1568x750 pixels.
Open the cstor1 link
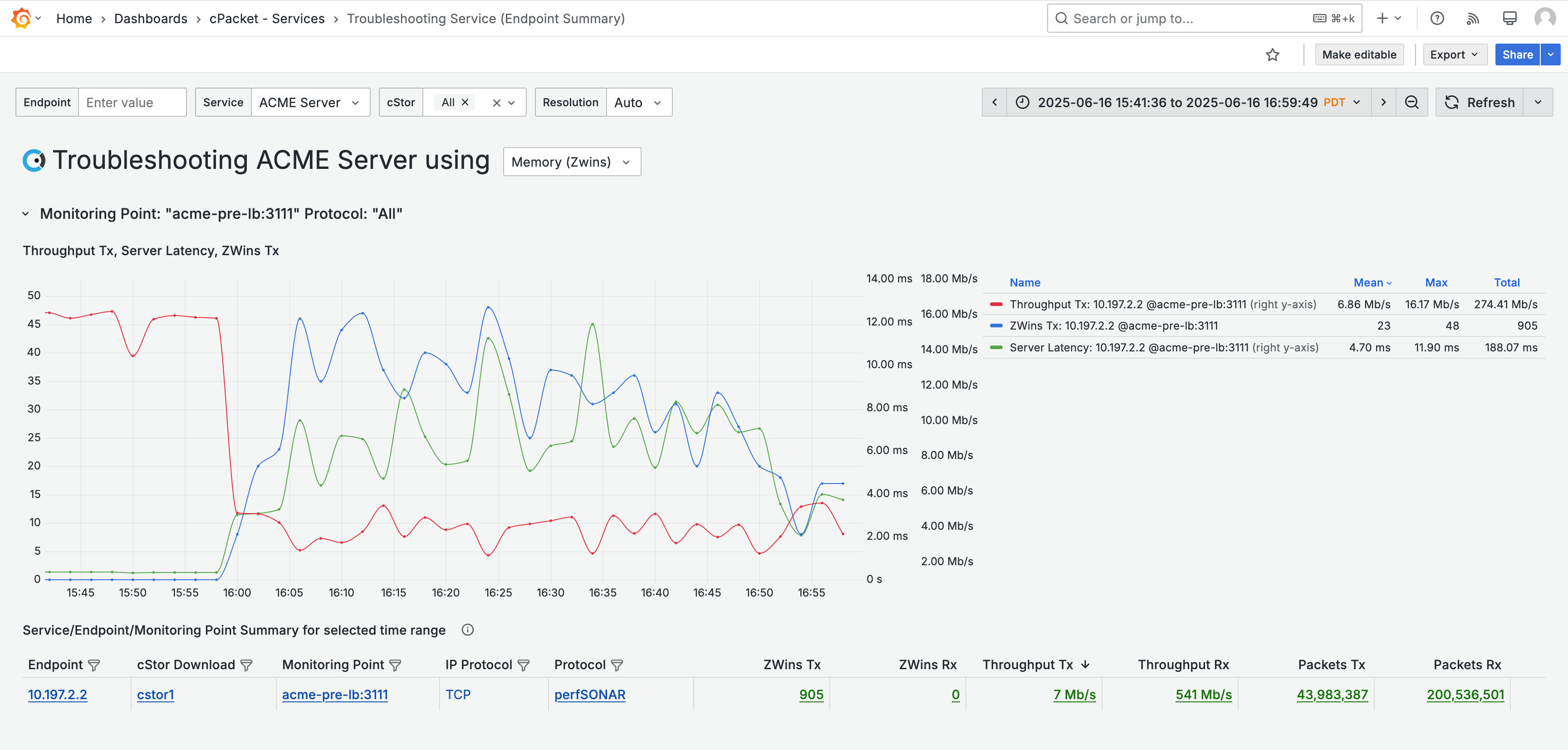pyautogui.click(x=155, y=695)
